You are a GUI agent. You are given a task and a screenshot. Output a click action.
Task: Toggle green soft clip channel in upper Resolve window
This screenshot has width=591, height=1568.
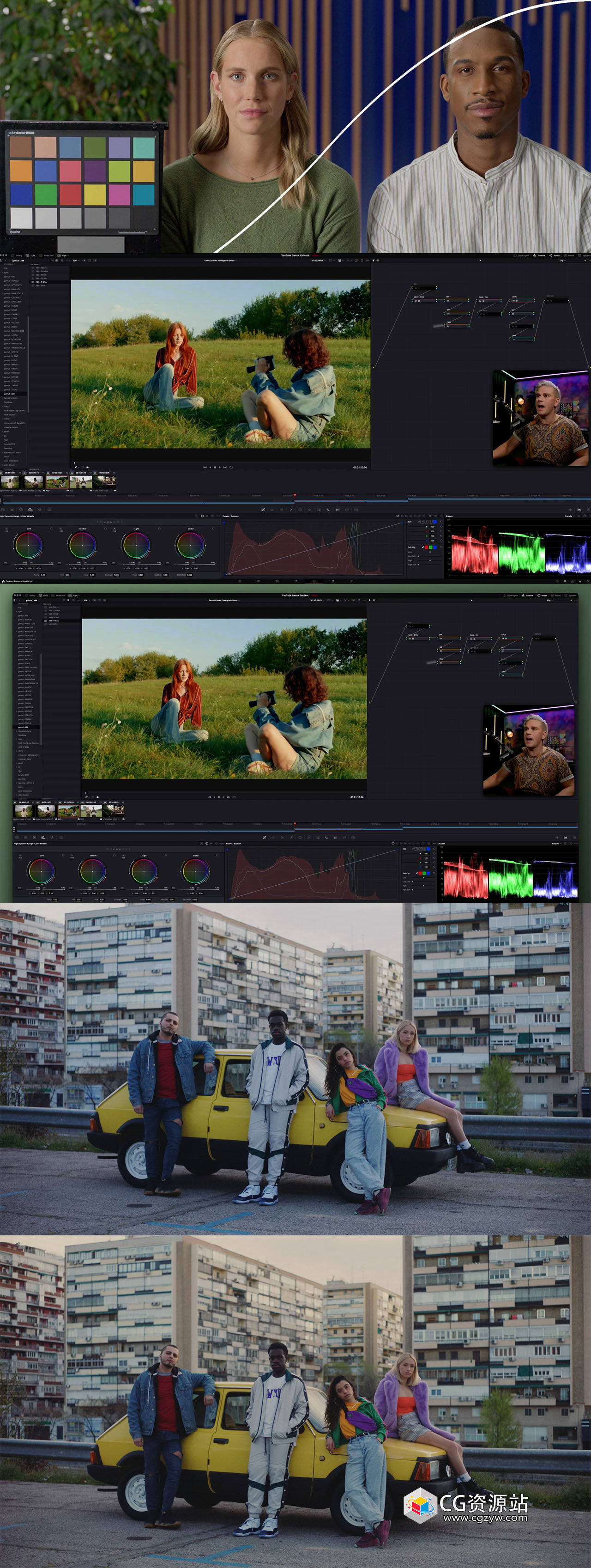pyautogui.click(x=430, y=548)
